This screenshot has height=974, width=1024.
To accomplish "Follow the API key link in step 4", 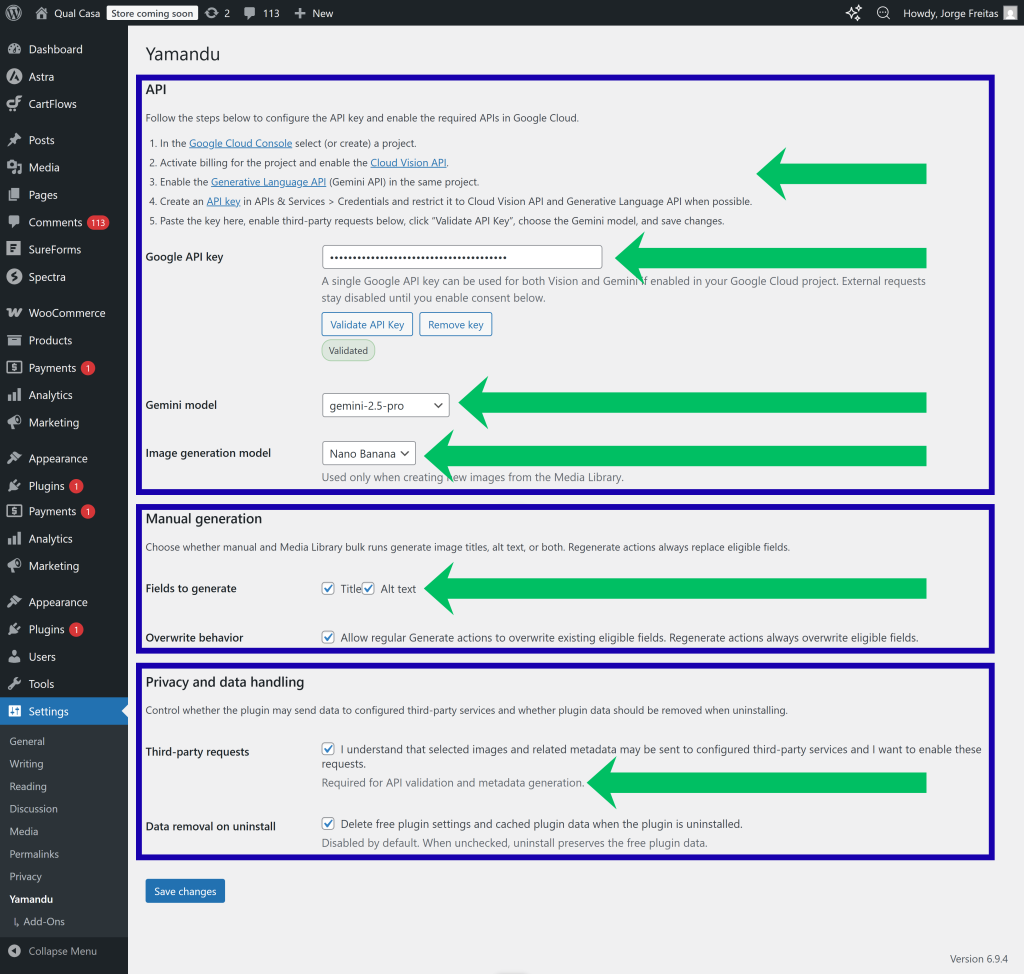I will coord(223,201).
